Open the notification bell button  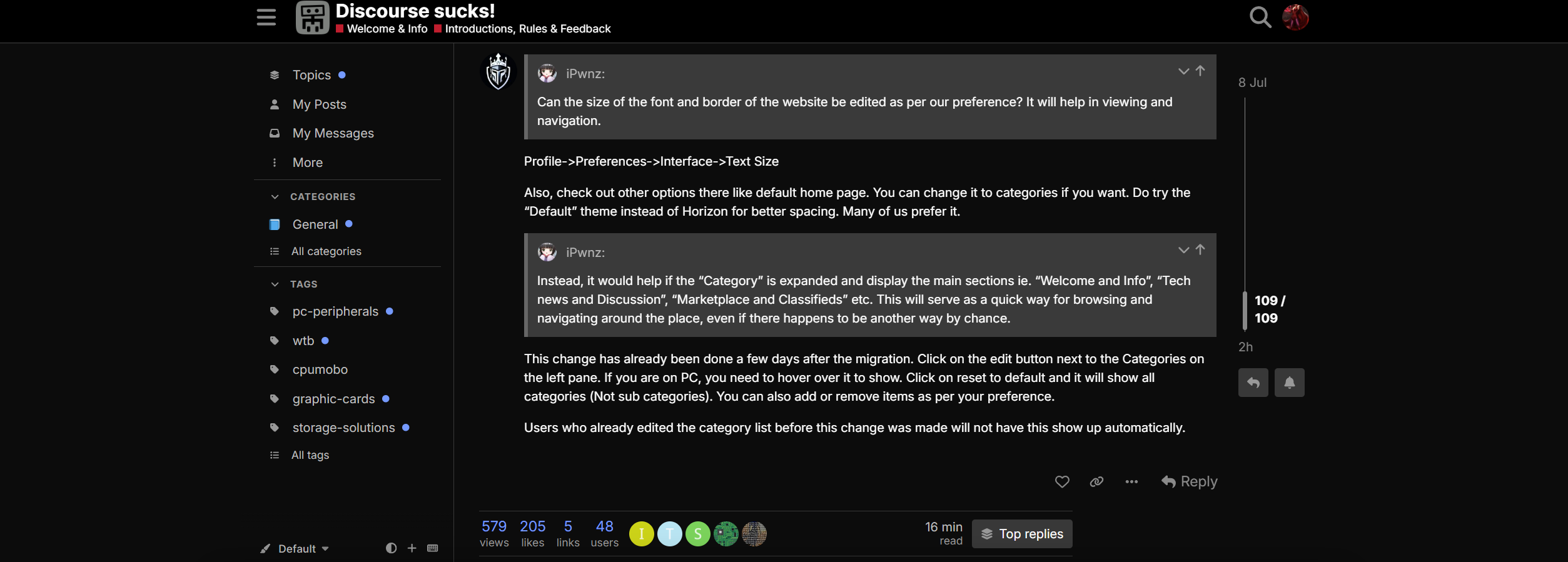point(1290,383)
